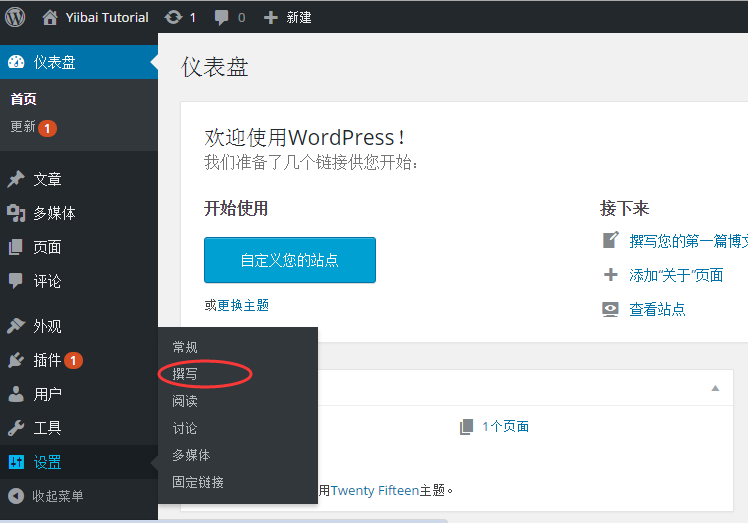Open the 评论 sidebar menu label
The height and width of the screenshot is (523, 748).
tap(47, 281)
